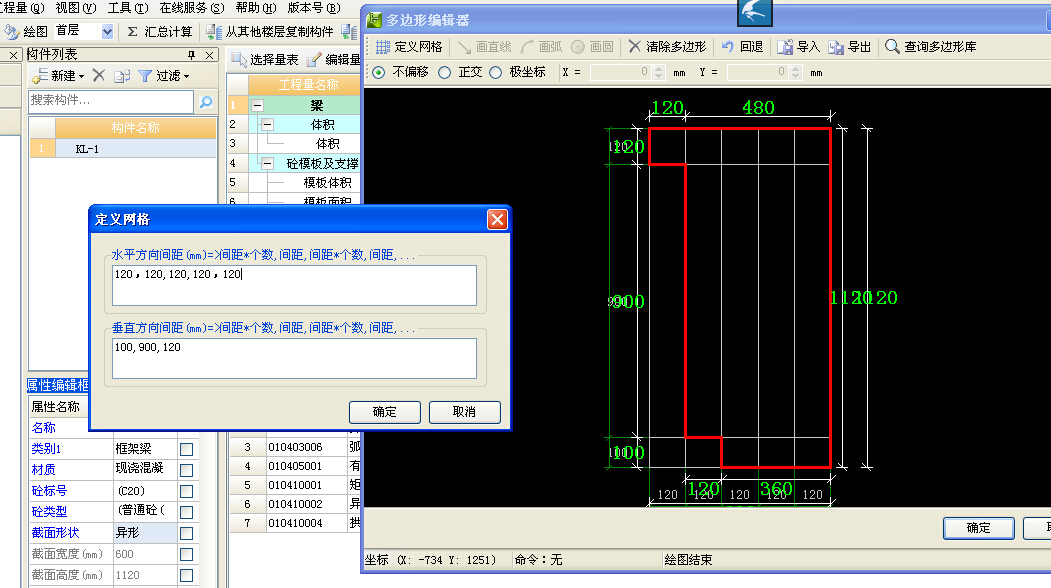The image size is (1051, 588).
Task: Click the 工程量名称 column header
Action: click(x=304, y=85)
